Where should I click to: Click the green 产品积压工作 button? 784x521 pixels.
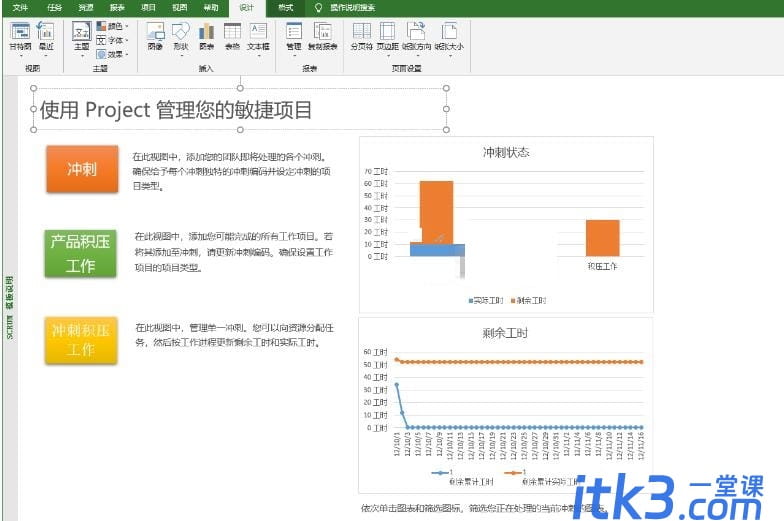(80, 254)
